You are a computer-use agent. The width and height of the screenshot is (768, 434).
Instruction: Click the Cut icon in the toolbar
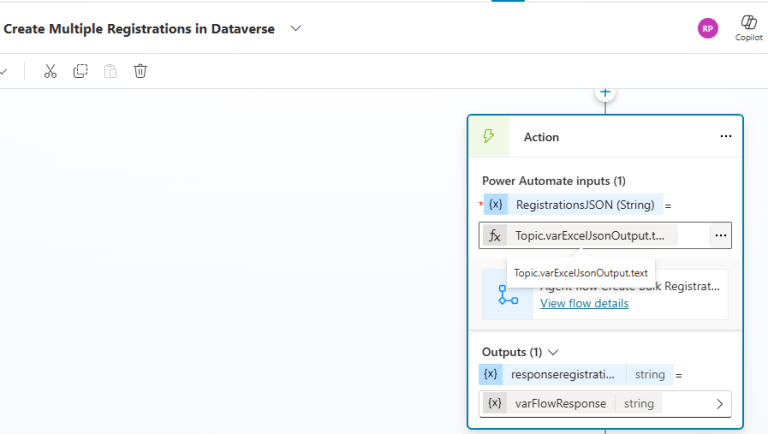click(x=50, y=71)
